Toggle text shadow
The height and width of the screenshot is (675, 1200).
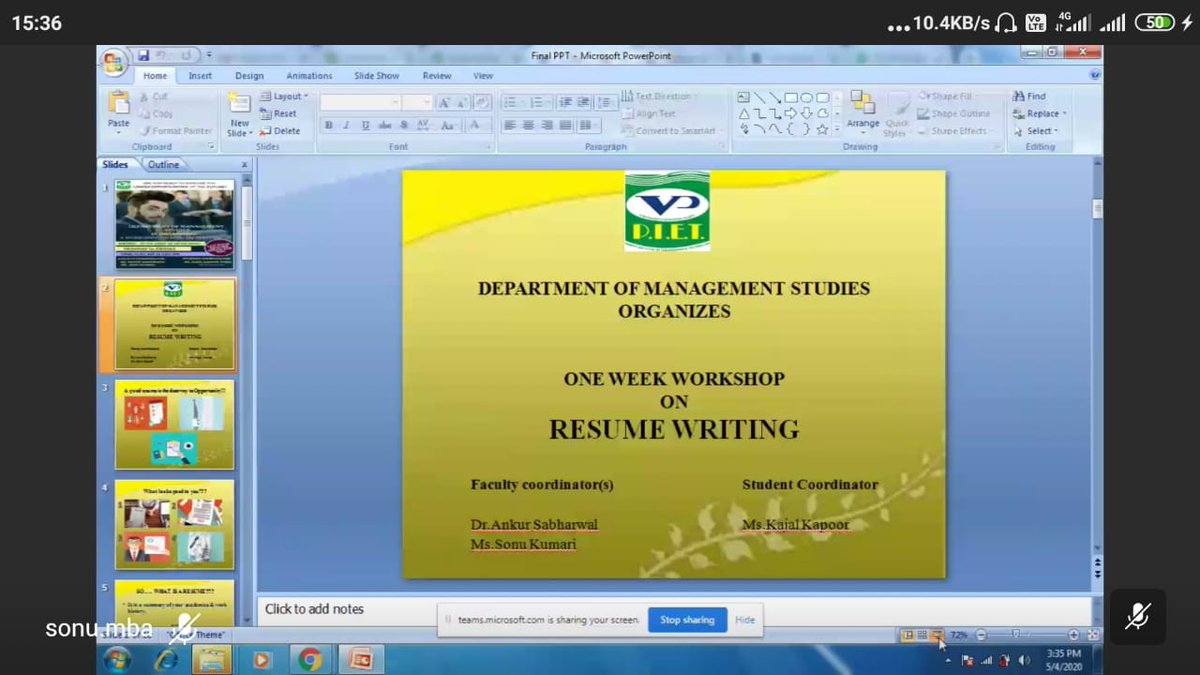(x=404, y=125)
